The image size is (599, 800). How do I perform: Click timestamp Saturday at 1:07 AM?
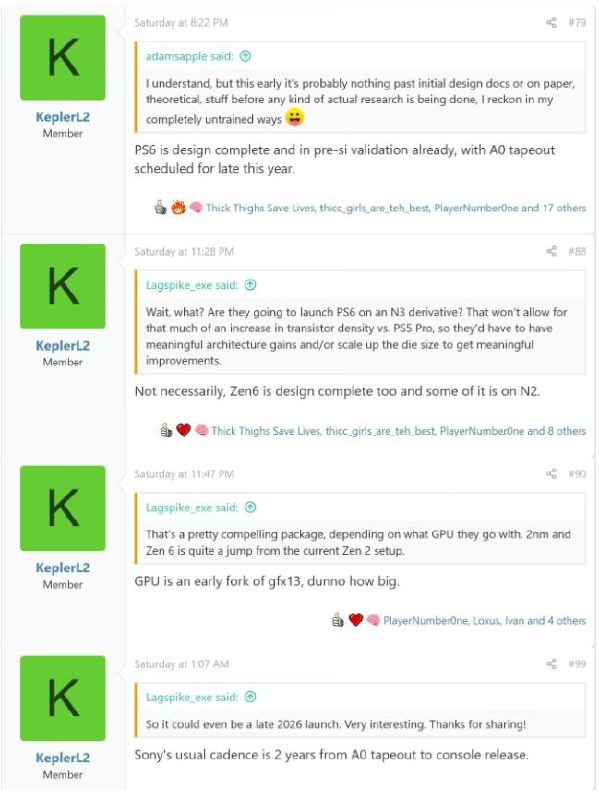tap(182, 664)
